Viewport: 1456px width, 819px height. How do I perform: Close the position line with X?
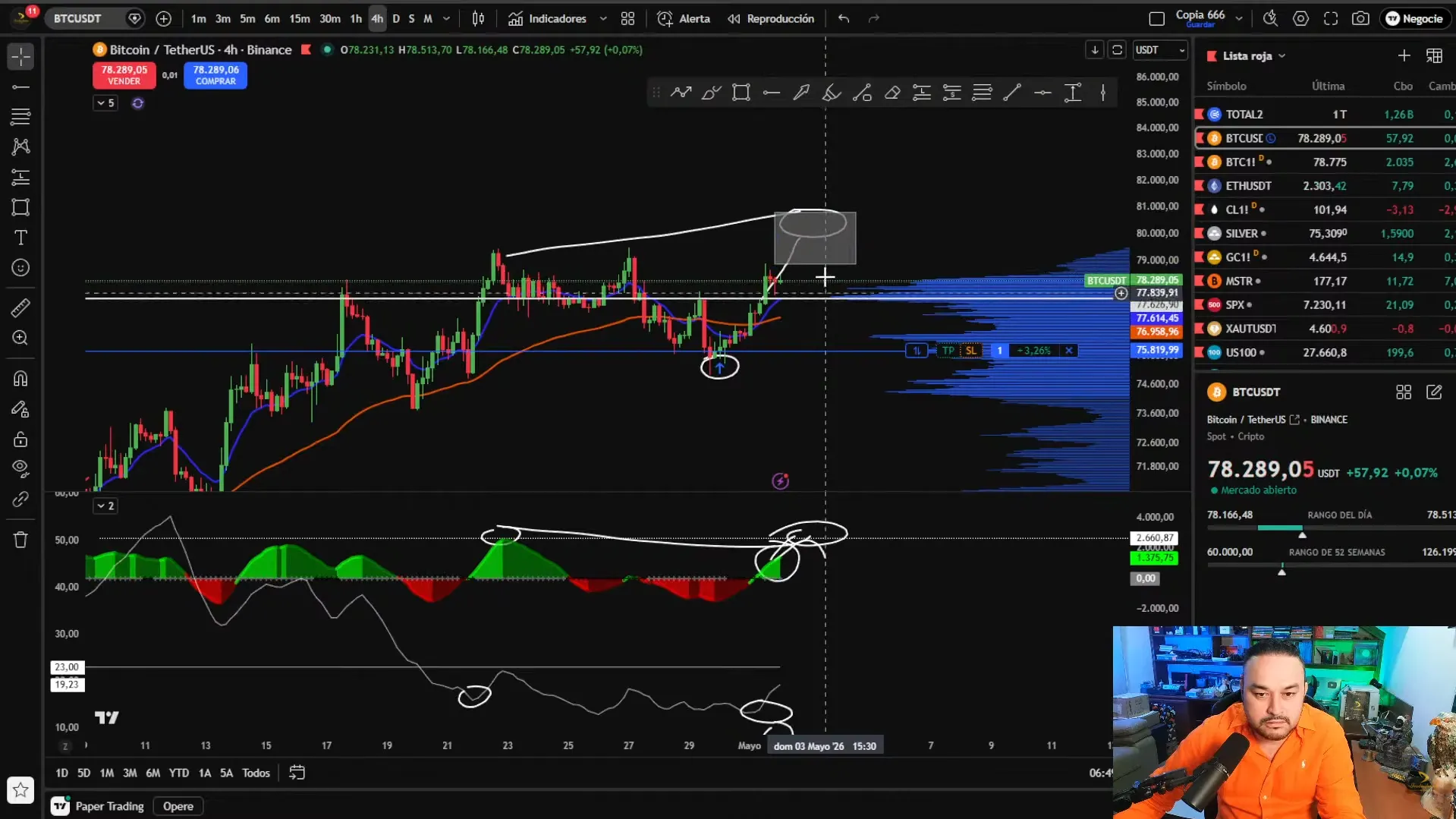1068,351
